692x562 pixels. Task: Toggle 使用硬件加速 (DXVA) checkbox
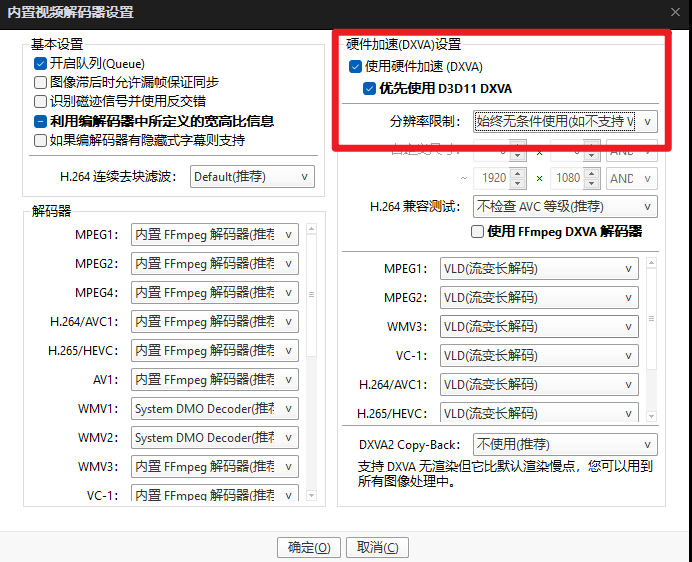(x=355, y=67)
